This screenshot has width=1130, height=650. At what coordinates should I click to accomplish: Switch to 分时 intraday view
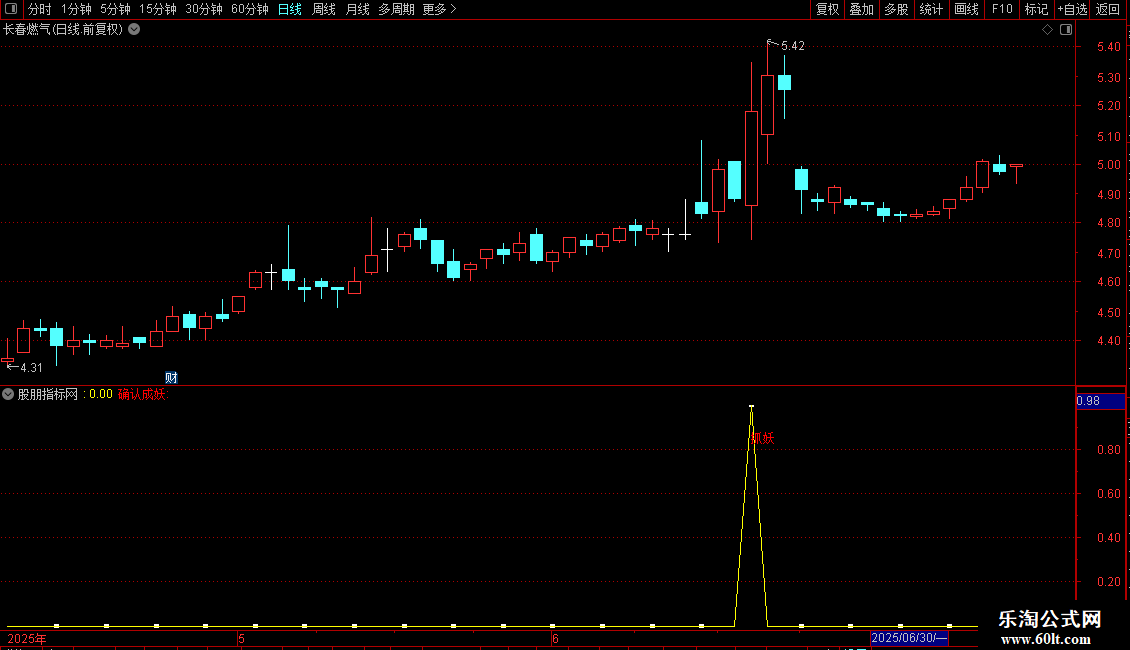pyautogui.click(x=39, y=9)
